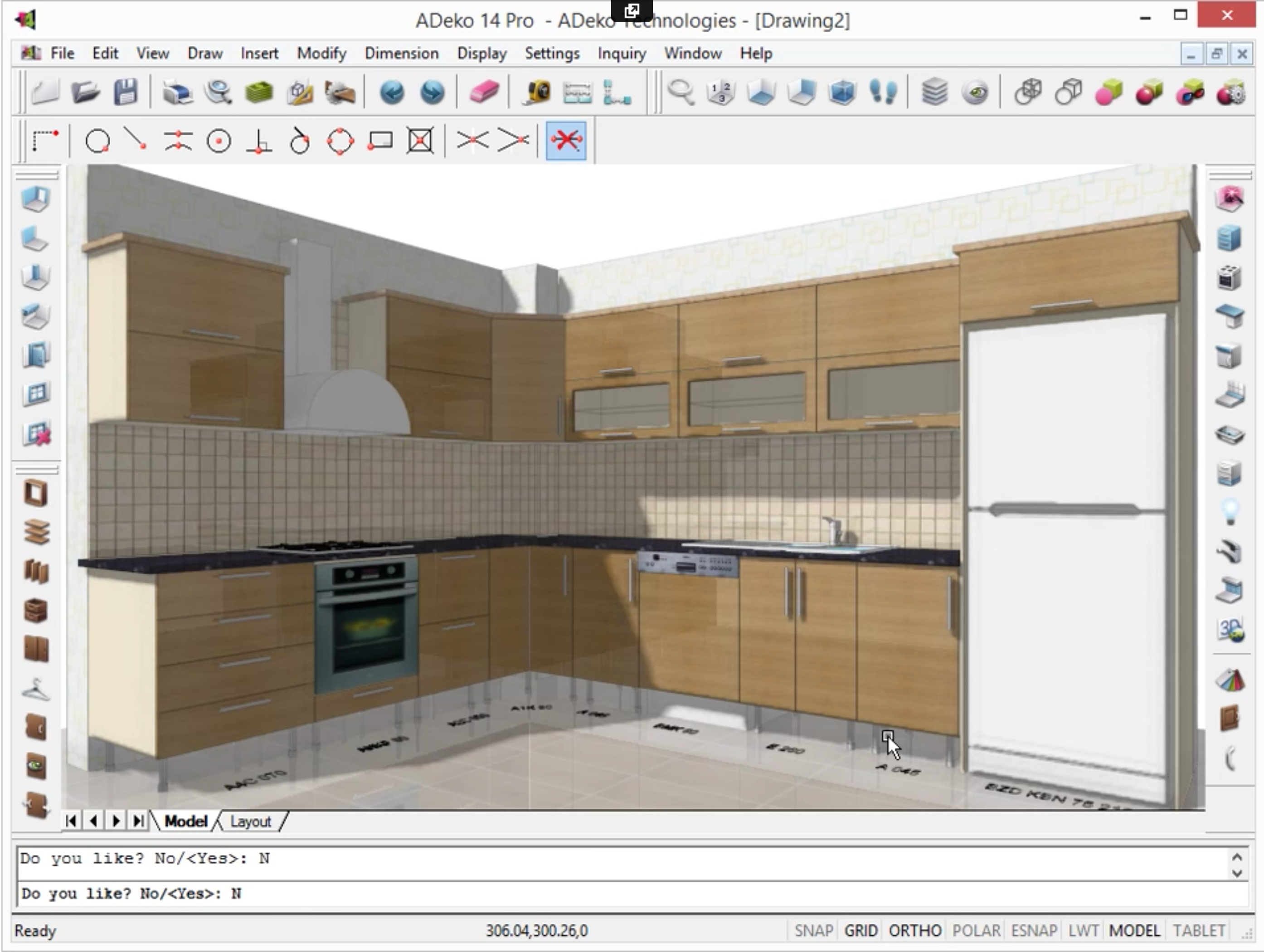Open the Modify menu

point(322,53)
